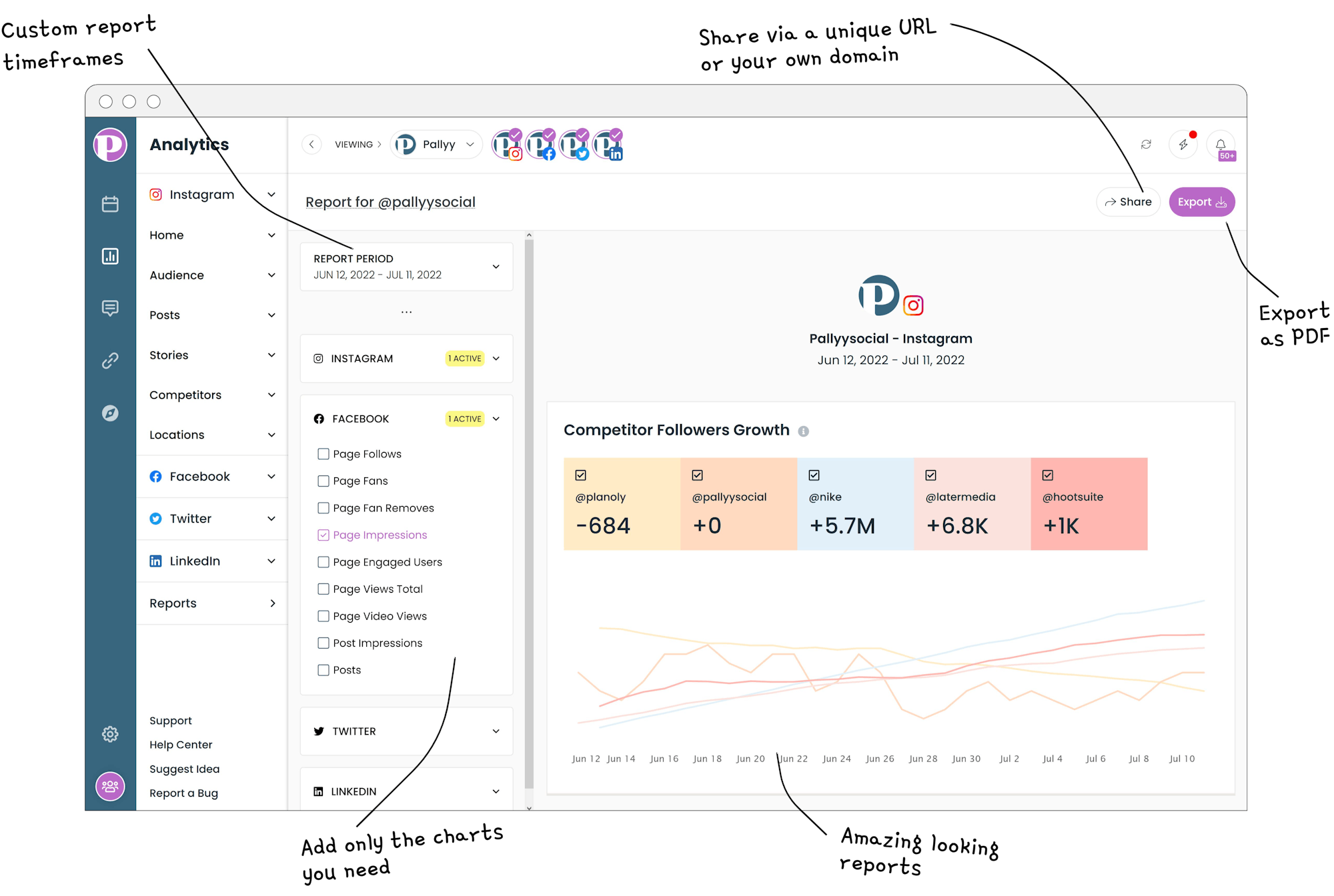Open the Locations menu item
Image resolution: width=1334 pixels, height=896 pixels.
[212, 435]
